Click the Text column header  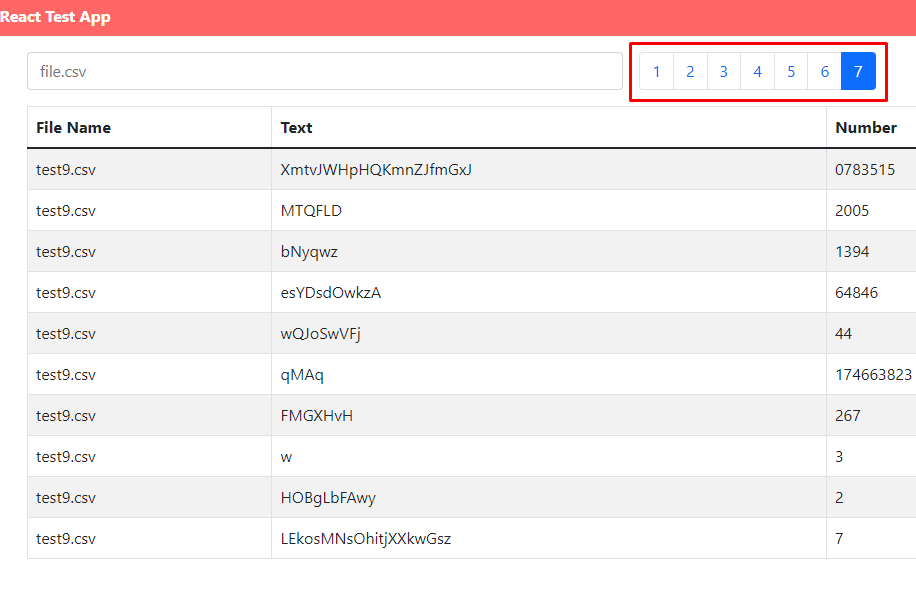click(296, 127)
